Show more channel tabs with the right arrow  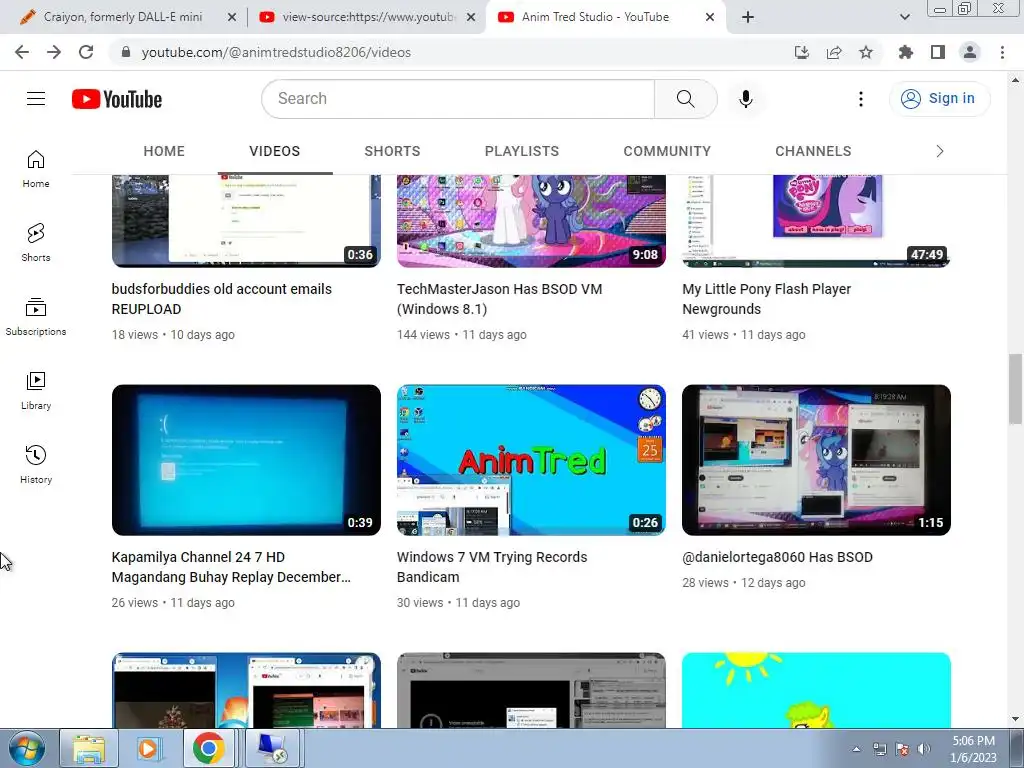coord(940,152)
